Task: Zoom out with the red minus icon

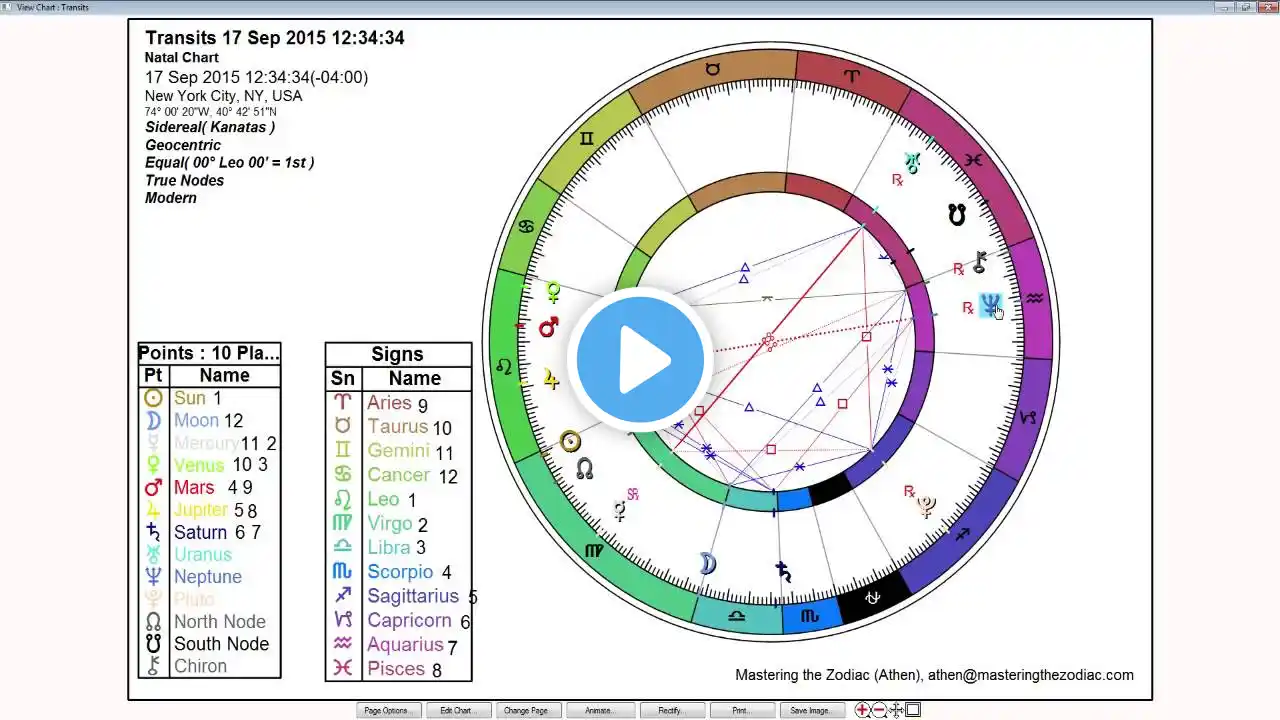Action: click(x=879, y=710)
